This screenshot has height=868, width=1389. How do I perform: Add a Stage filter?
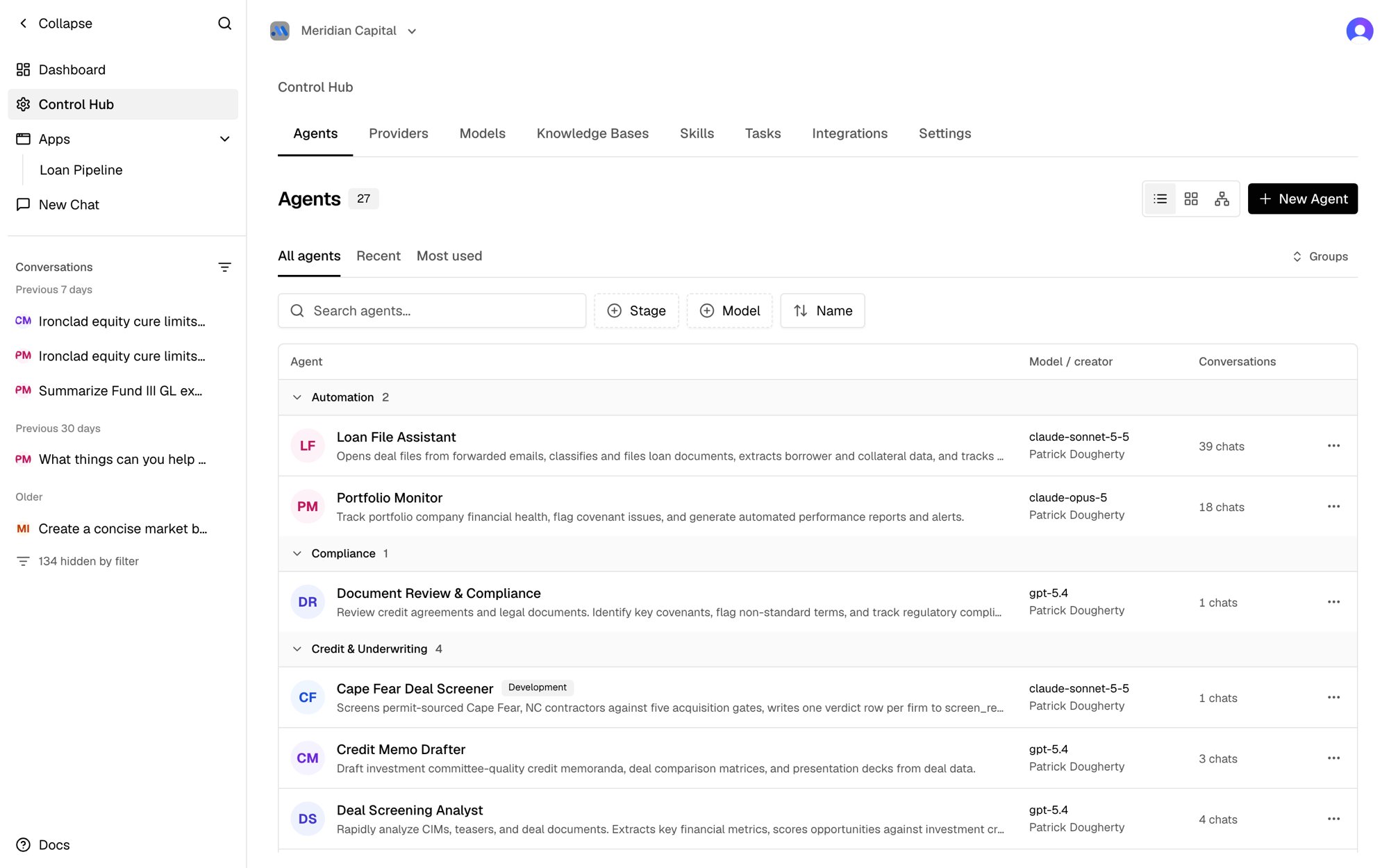click(x=636, y=311)
